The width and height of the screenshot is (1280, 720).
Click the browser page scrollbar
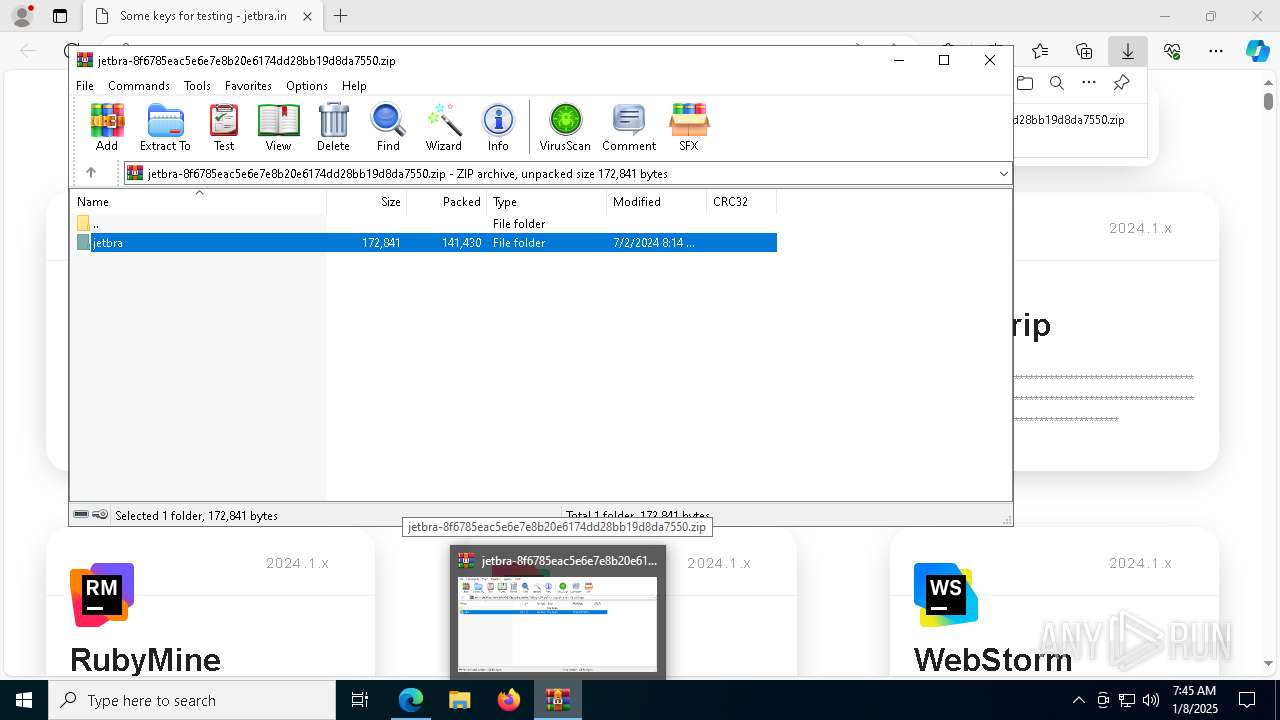(1268, 101)
